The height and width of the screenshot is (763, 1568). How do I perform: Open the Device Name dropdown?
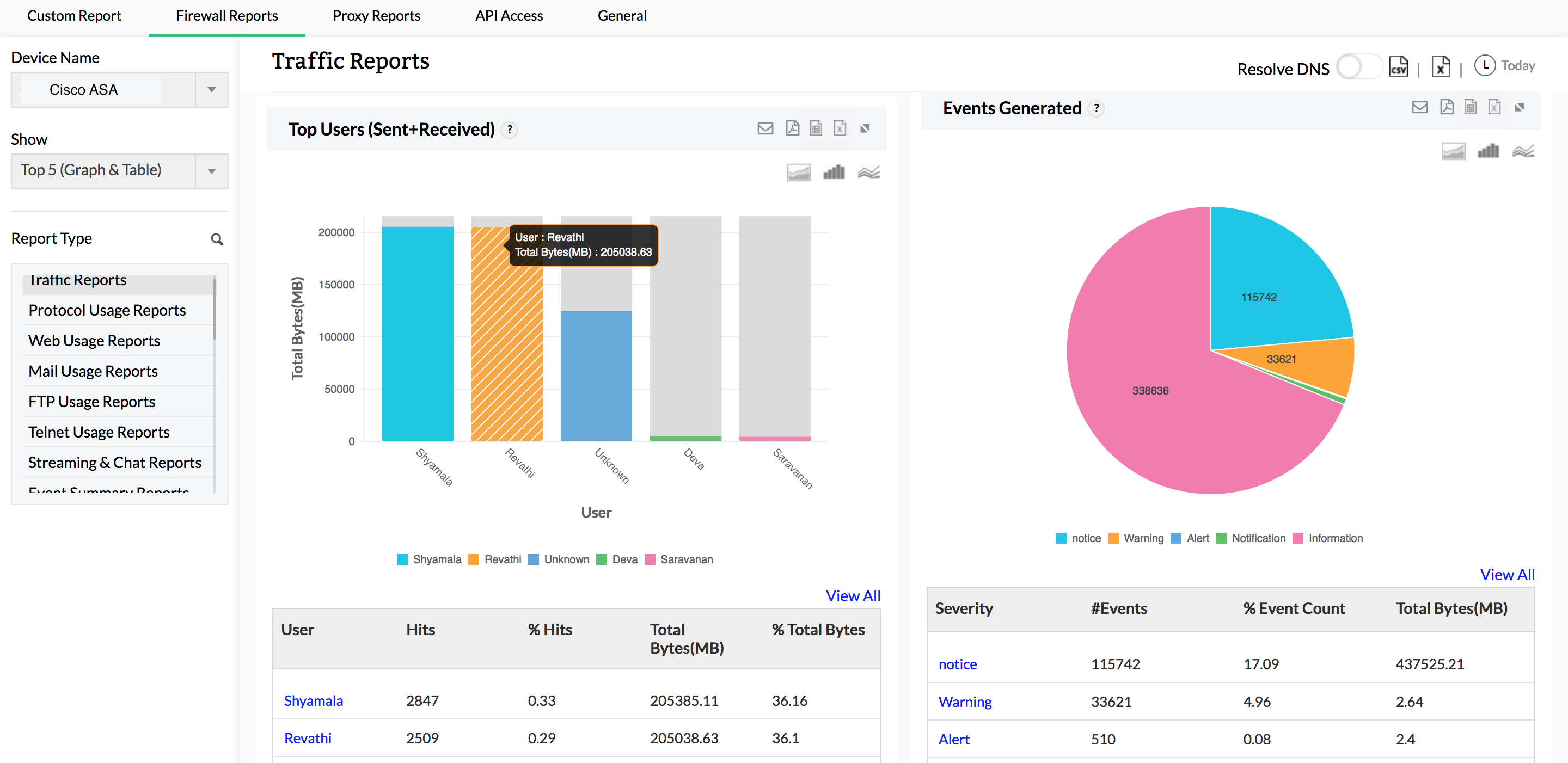(x=211, y=89)
